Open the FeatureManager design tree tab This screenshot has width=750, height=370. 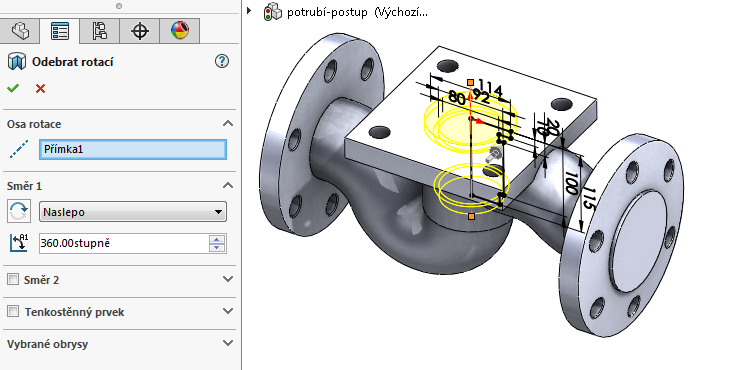(20, 32)
